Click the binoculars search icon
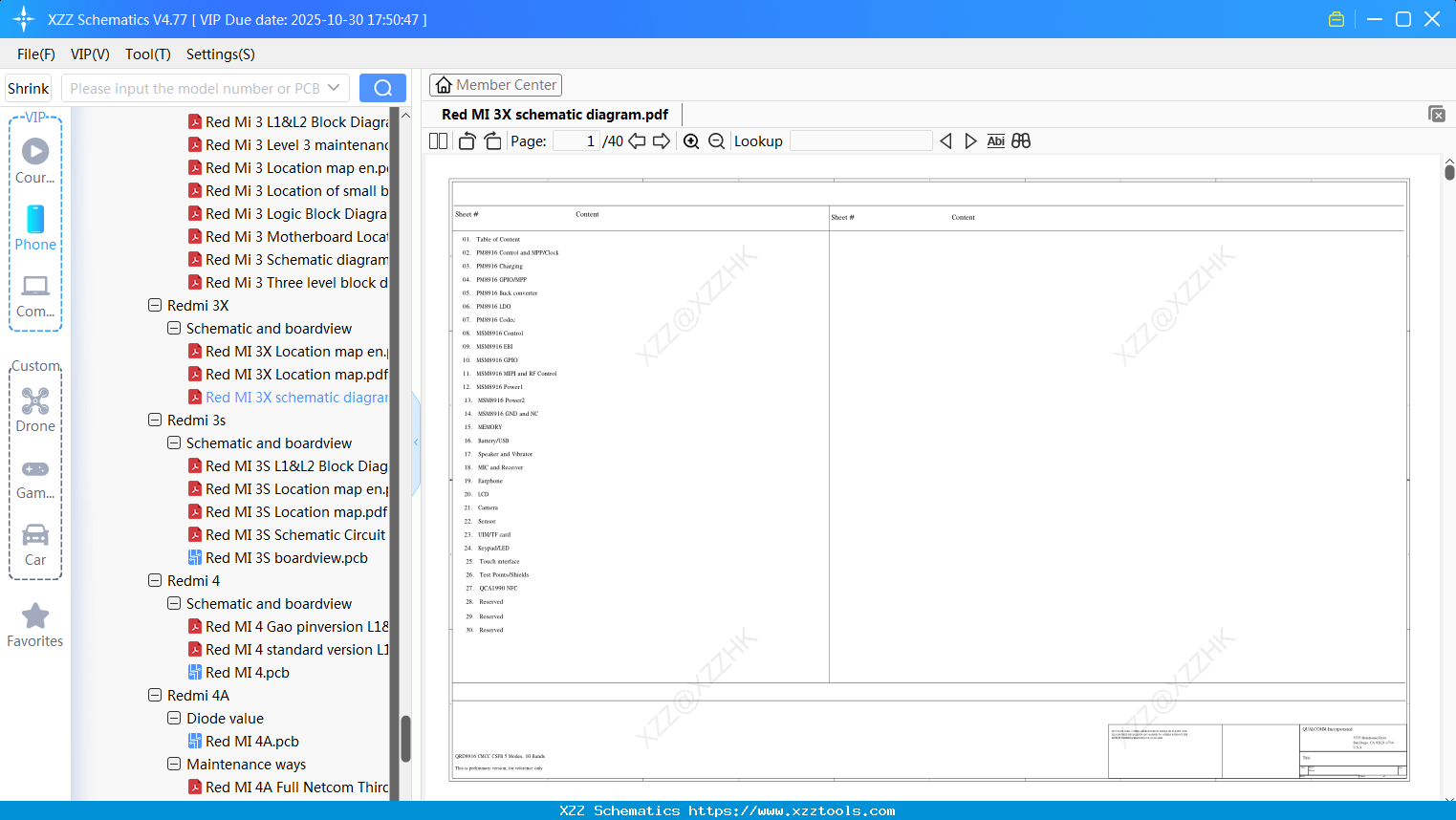This screenshot has height=820, width=1456. [1020, 140]
